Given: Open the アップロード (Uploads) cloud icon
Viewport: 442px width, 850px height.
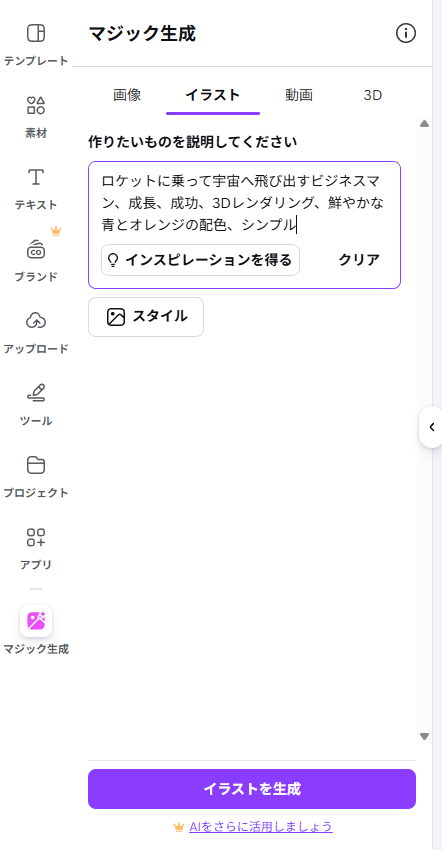Looking at the screenshot, I should [x=36, y=321].
